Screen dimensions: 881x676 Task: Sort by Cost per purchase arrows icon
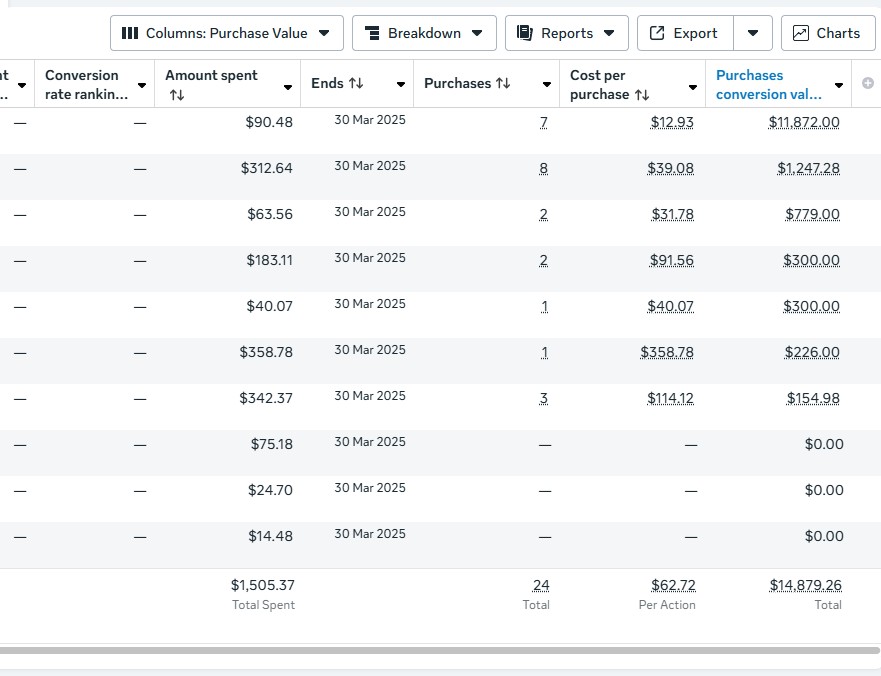[642, 95]
